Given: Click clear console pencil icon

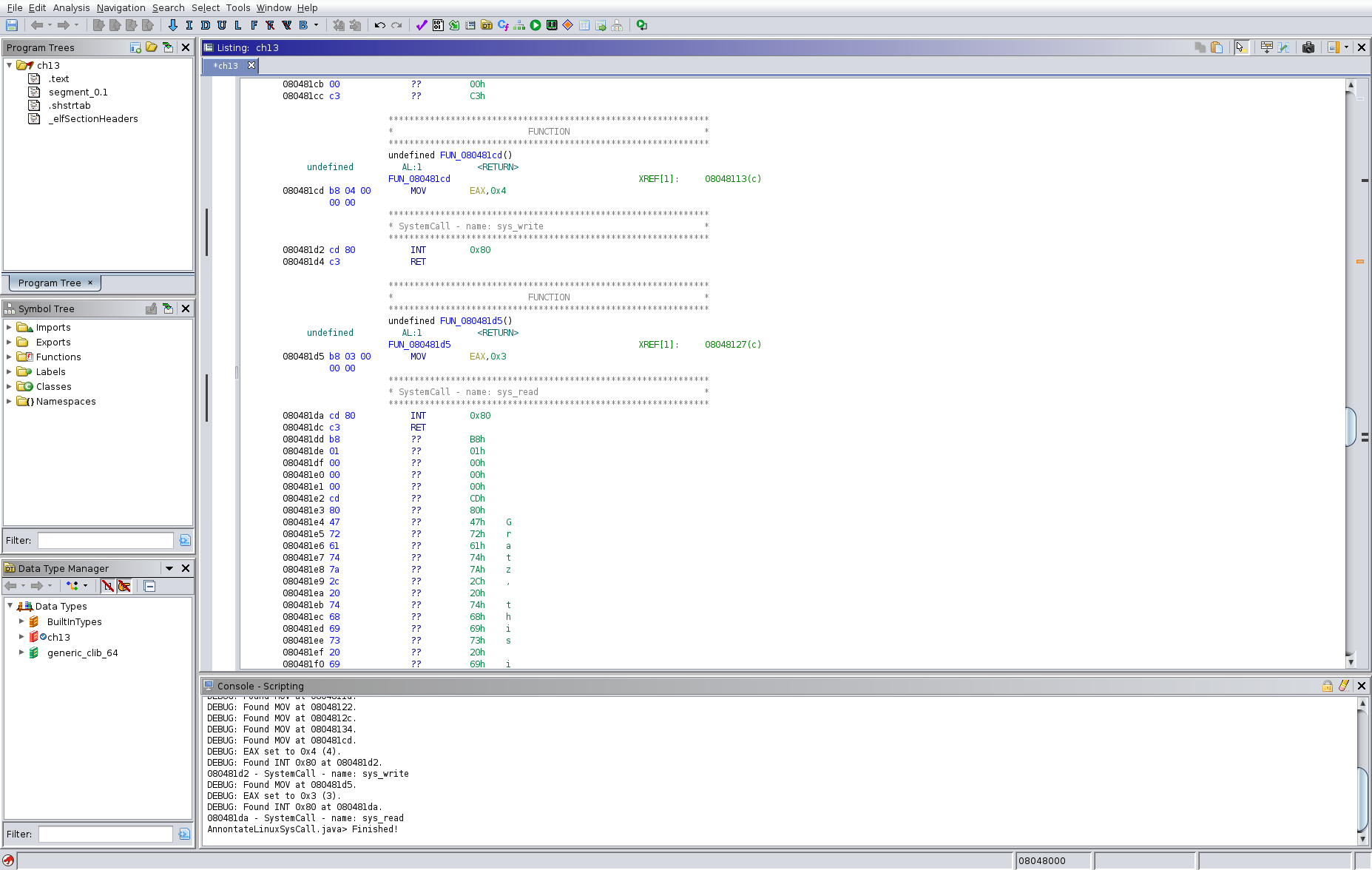Looking at the screenshot, I should click(1344, 686).
